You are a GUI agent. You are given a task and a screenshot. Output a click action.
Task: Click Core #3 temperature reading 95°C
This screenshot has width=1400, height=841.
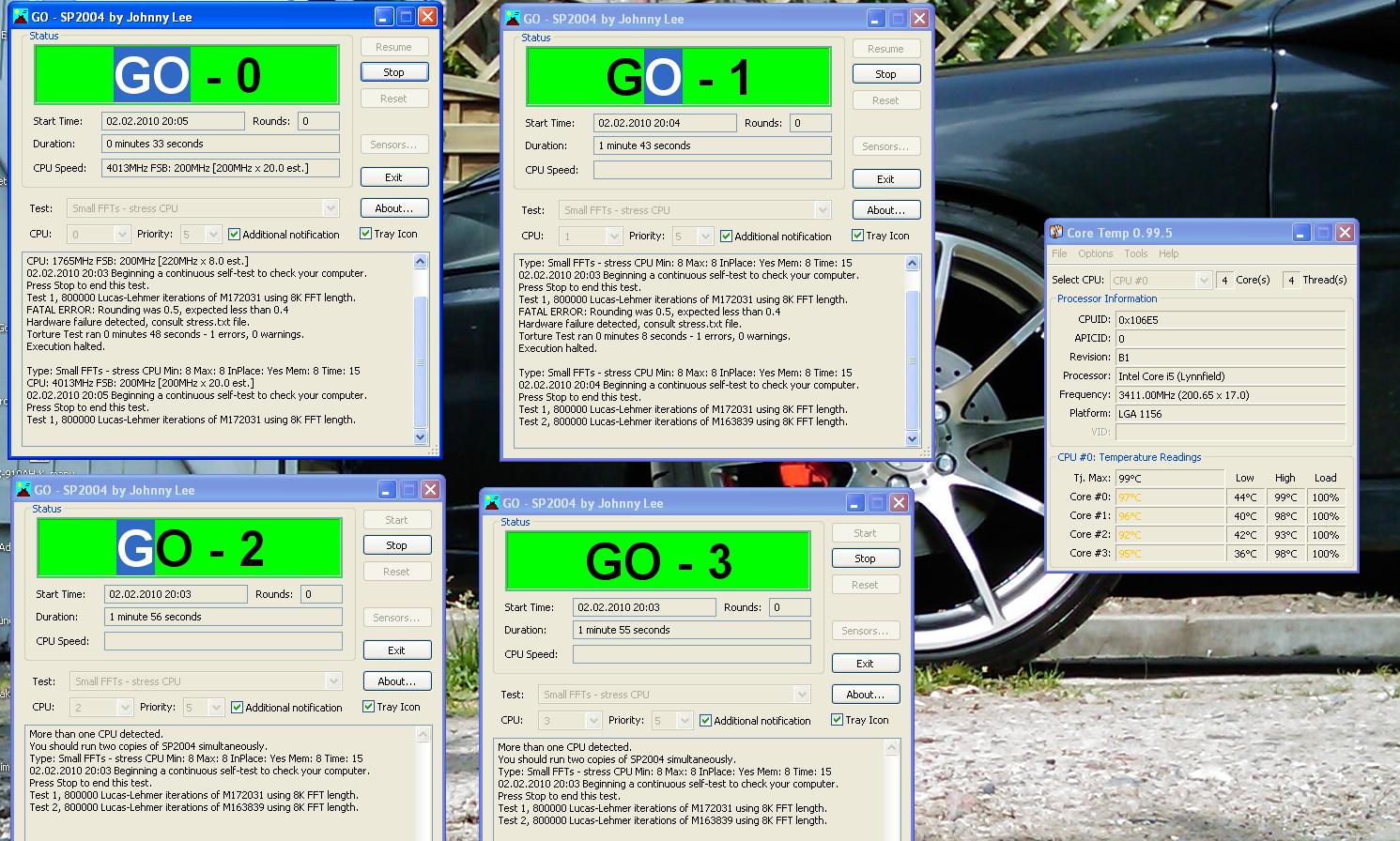pyautogui.click(x=1170, y=554)
